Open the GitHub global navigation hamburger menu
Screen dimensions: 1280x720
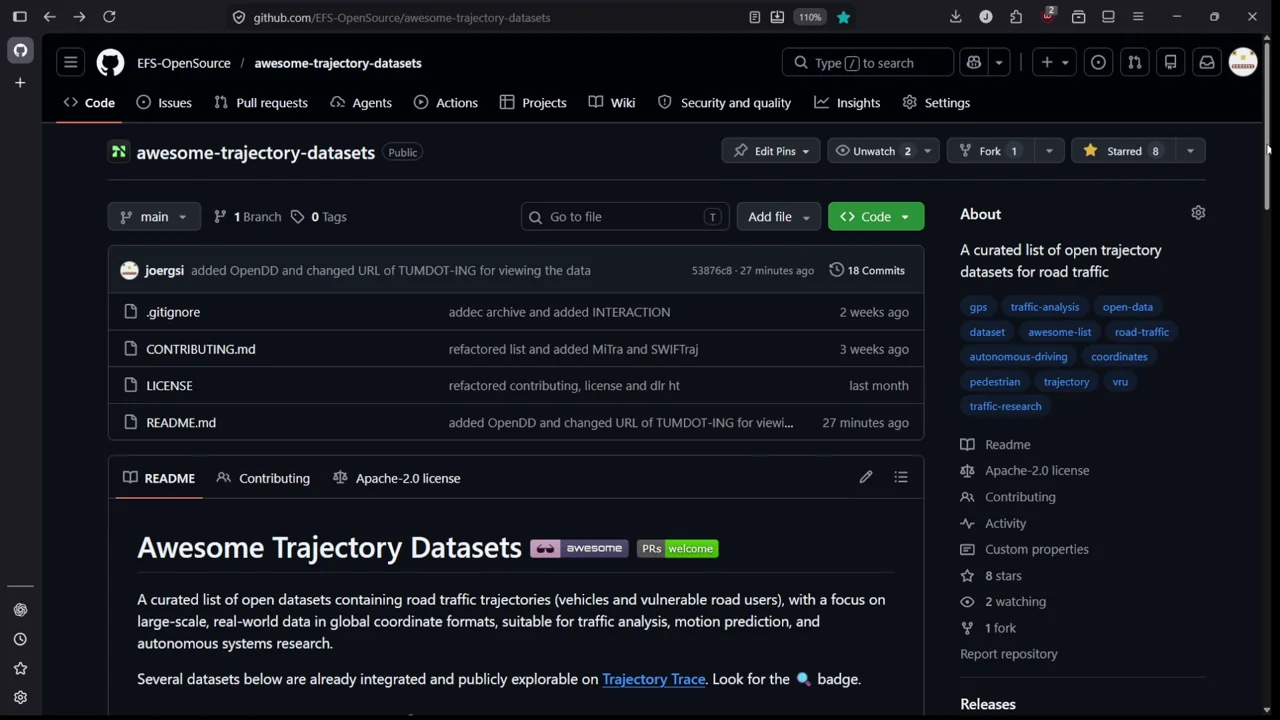(71, 63)
